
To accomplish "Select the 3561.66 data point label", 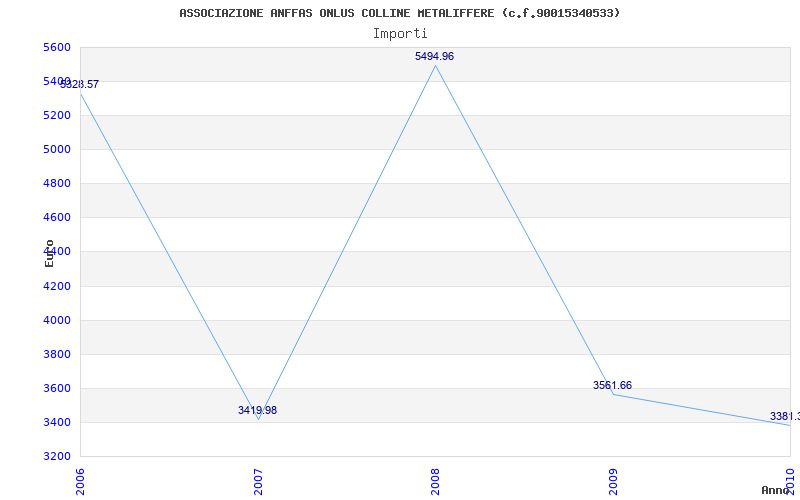I will [x=612, y=385].
